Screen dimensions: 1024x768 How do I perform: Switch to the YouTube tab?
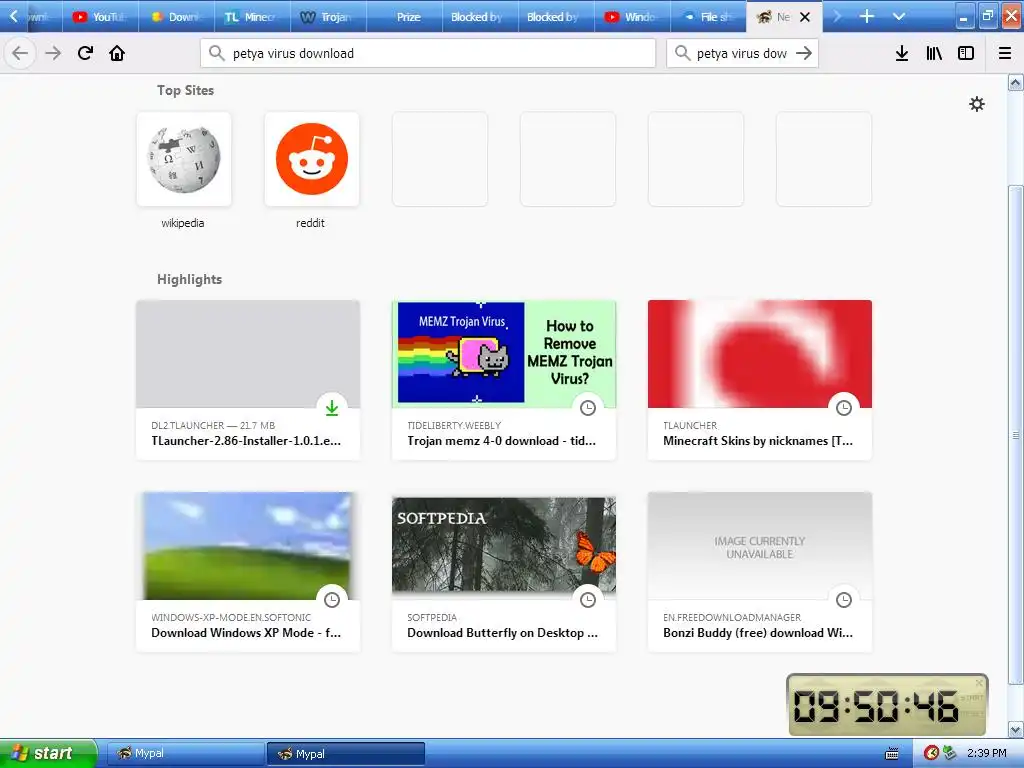point(101,17)
